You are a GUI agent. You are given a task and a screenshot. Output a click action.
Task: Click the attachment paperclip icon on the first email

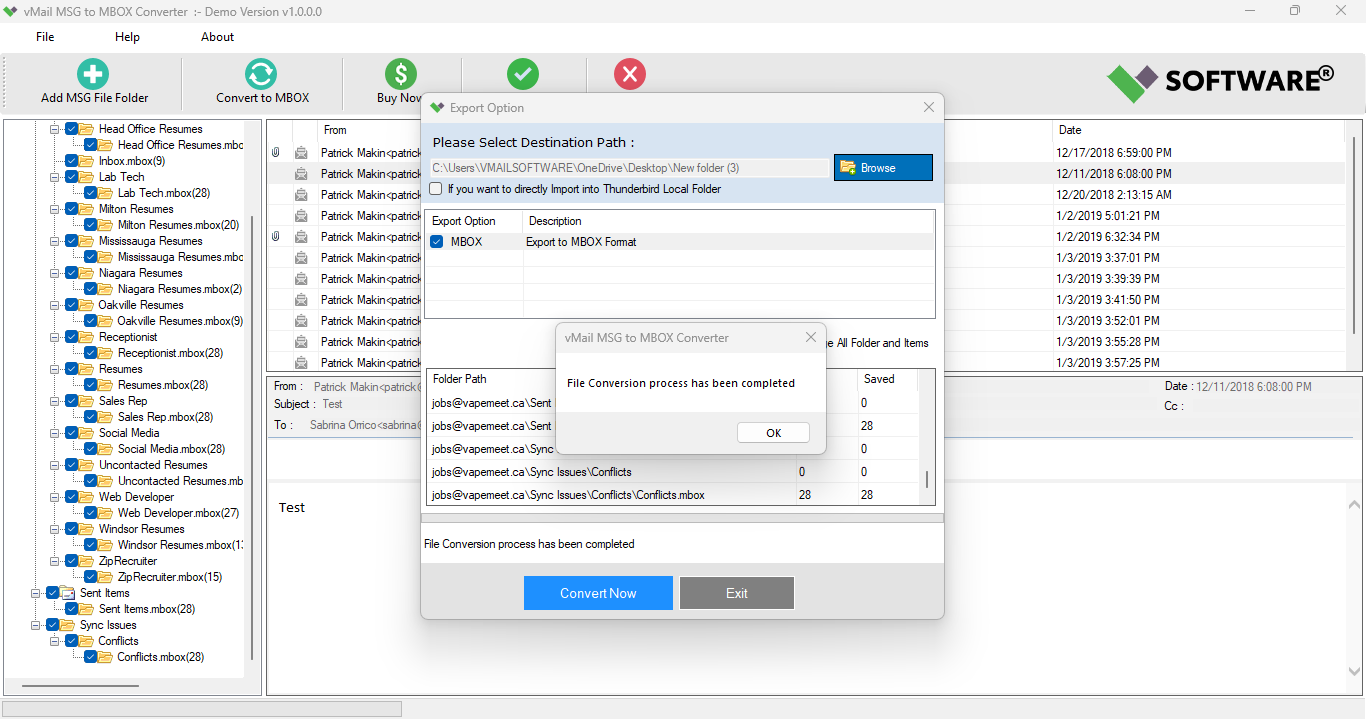click(277, 152)
